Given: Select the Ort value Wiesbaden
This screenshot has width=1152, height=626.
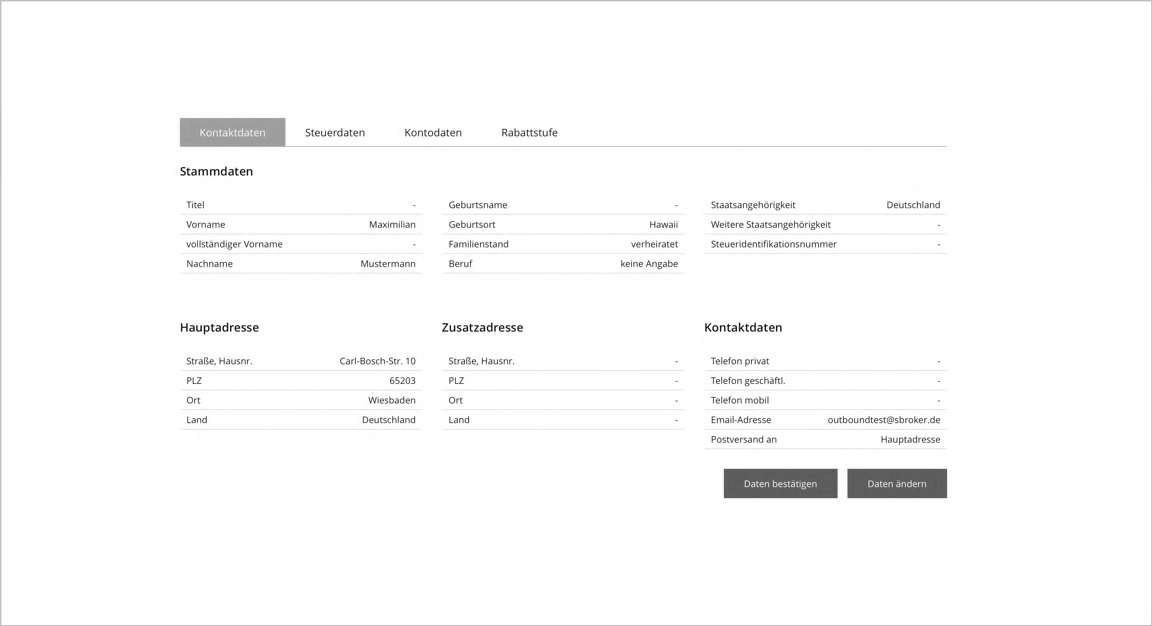Looking at the screenshot, I should click(392, 400).
